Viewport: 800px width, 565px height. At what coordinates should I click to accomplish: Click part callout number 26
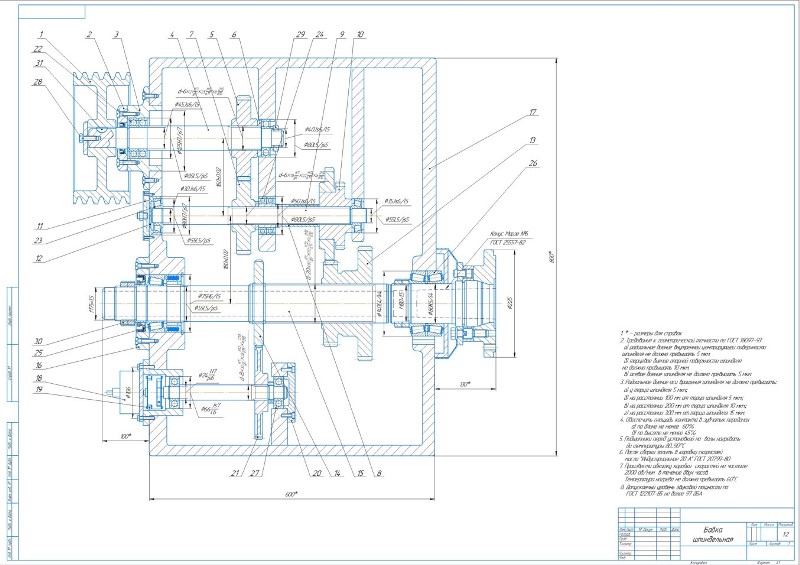(533, 163)
